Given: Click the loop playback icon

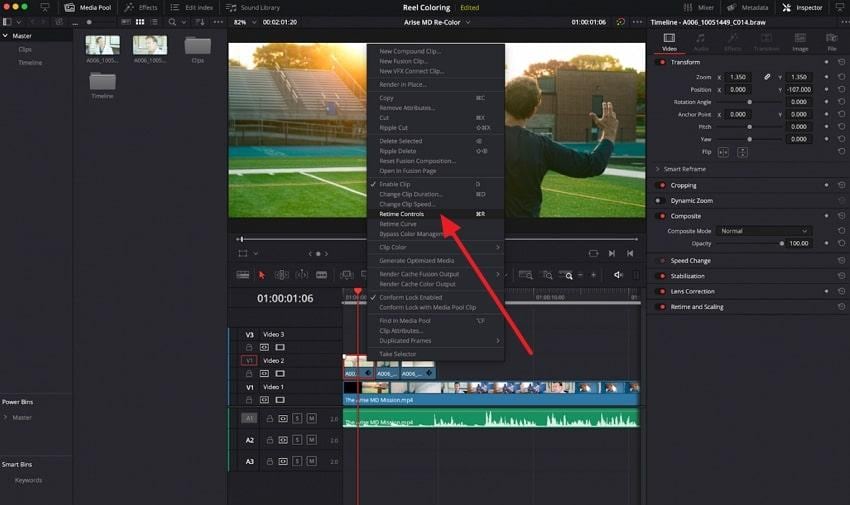Looking at the screenshot, I should pos(593,253).
